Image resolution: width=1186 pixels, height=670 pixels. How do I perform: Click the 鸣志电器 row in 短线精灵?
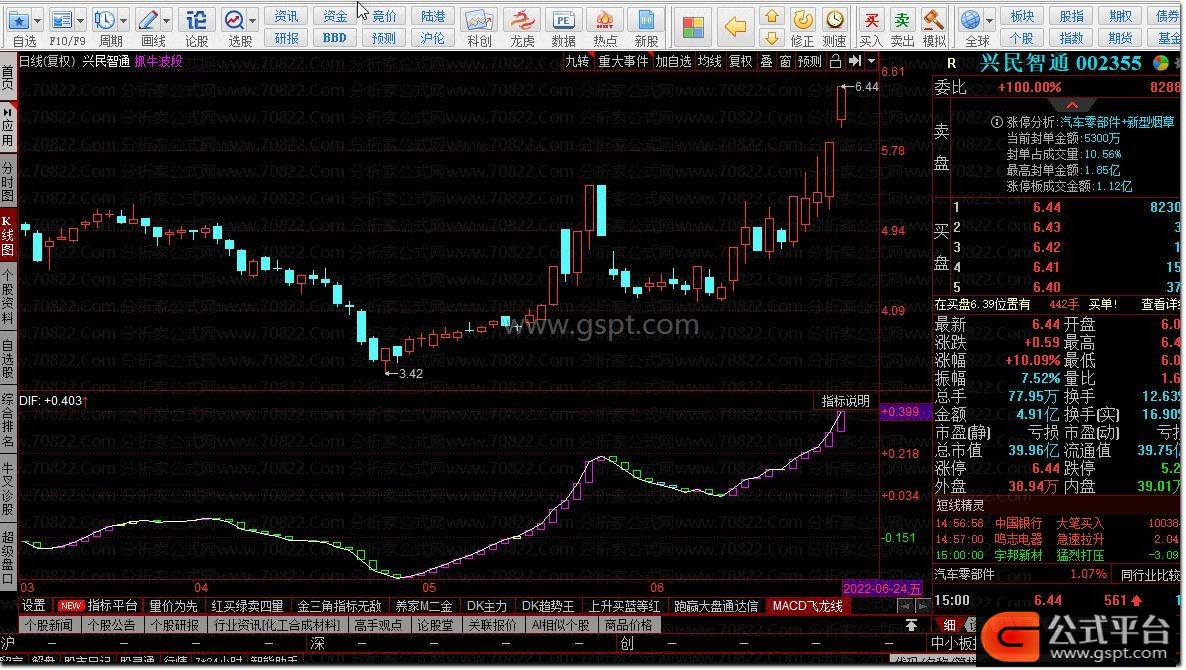1057,539
